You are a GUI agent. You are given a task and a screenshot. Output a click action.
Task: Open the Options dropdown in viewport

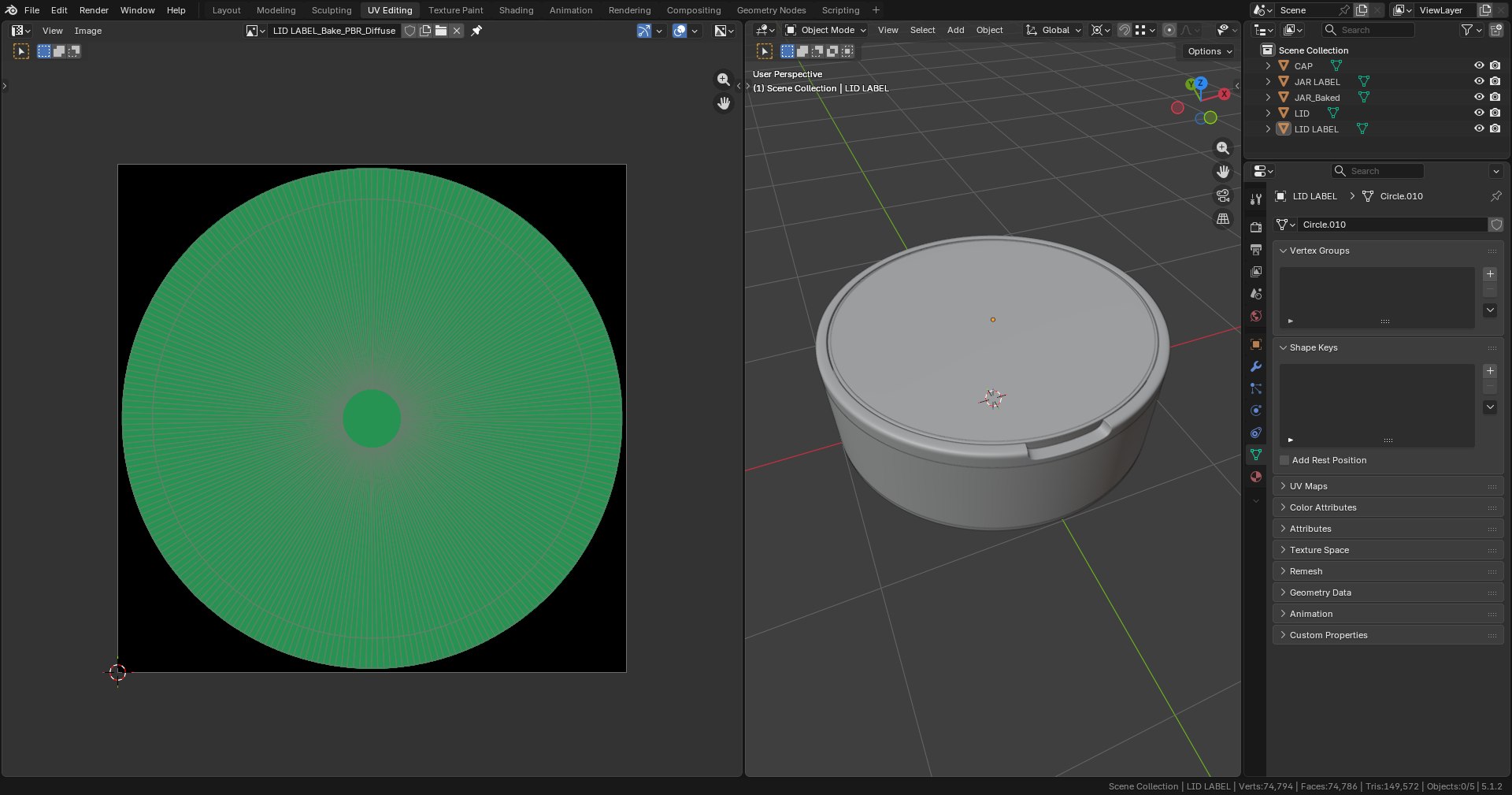1210,51
